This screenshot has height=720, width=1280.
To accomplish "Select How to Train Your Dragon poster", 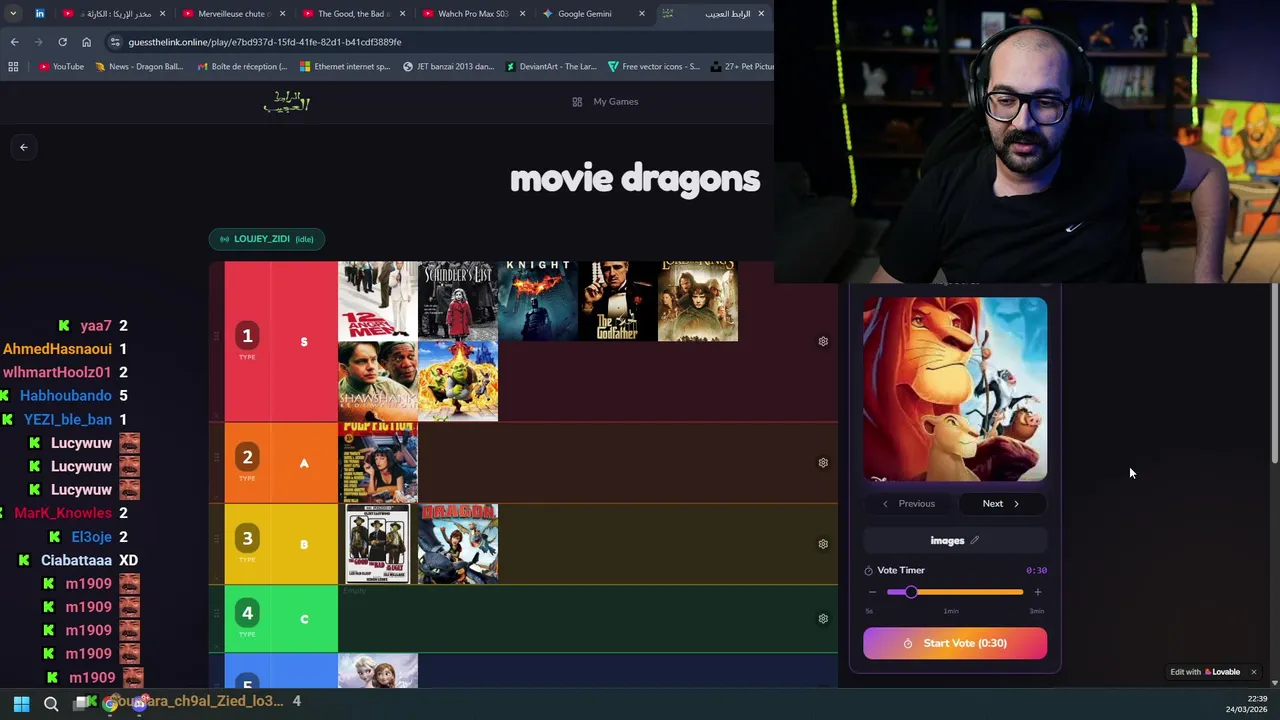I will [x=458, y=544].
